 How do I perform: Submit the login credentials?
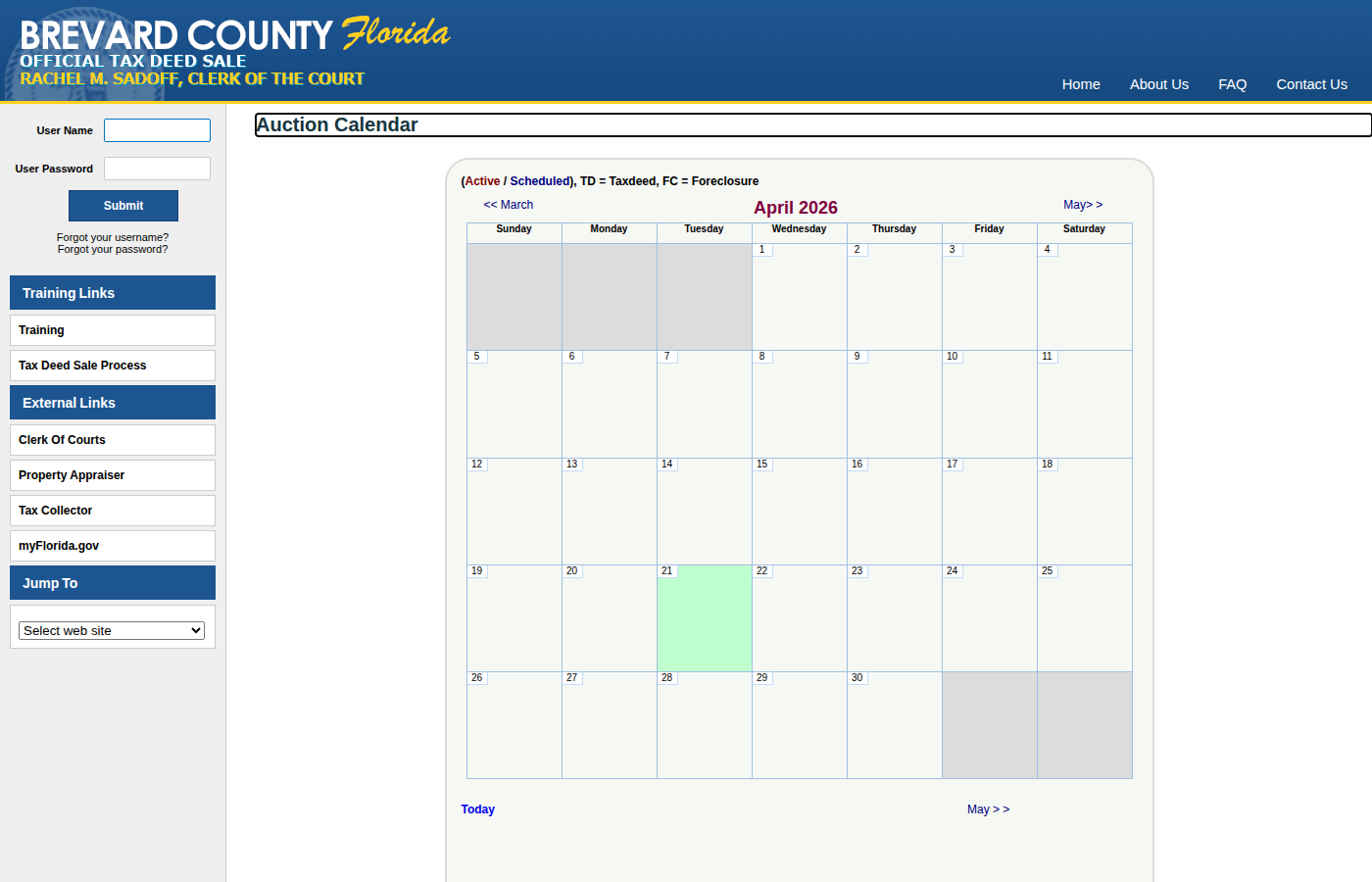[122, 206]
